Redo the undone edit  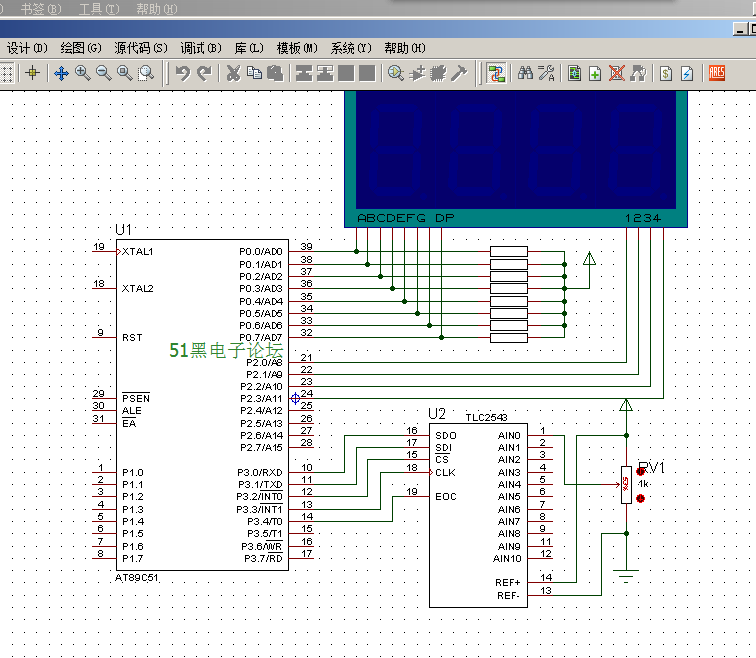pyautogui.click(x=204, y=73)
